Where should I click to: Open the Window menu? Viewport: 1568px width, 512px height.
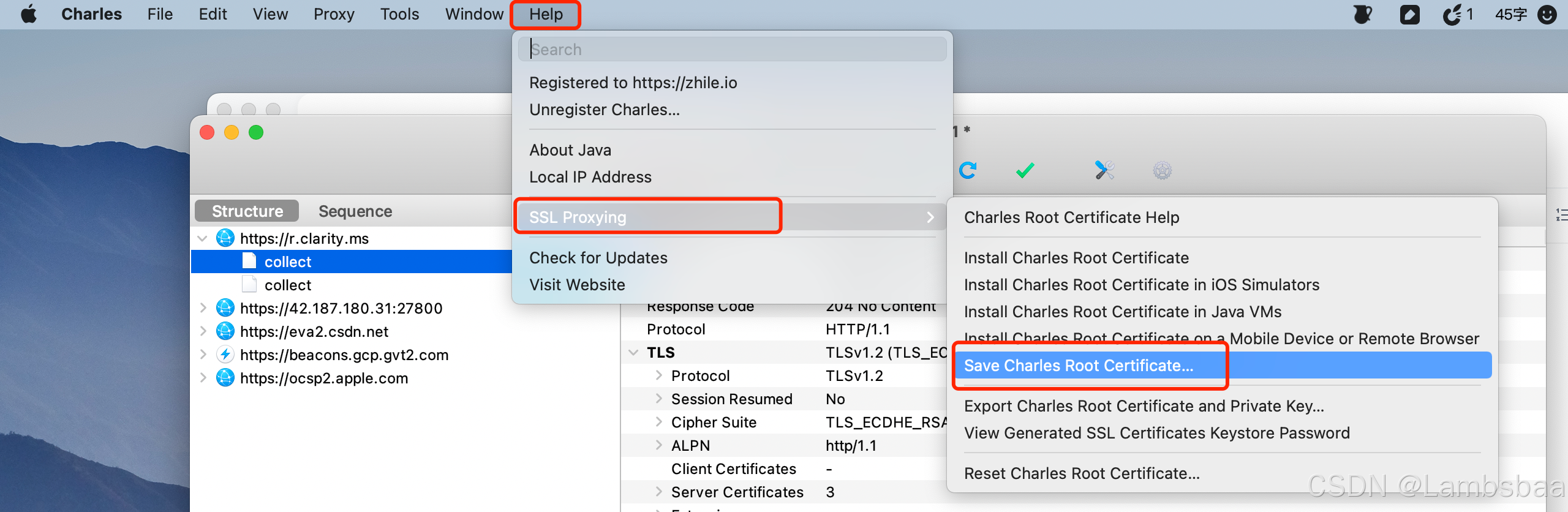pyautogui.click(x=474, y=14)
